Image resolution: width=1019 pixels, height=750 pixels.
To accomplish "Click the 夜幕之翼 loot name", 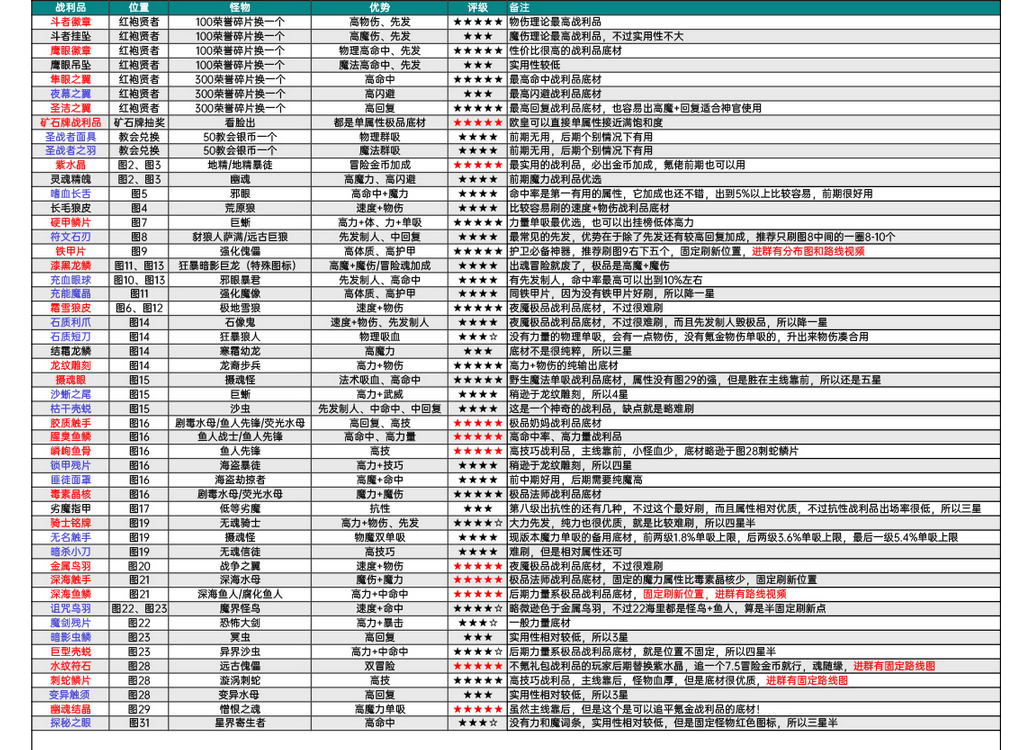I will click(x=70, y=94).
